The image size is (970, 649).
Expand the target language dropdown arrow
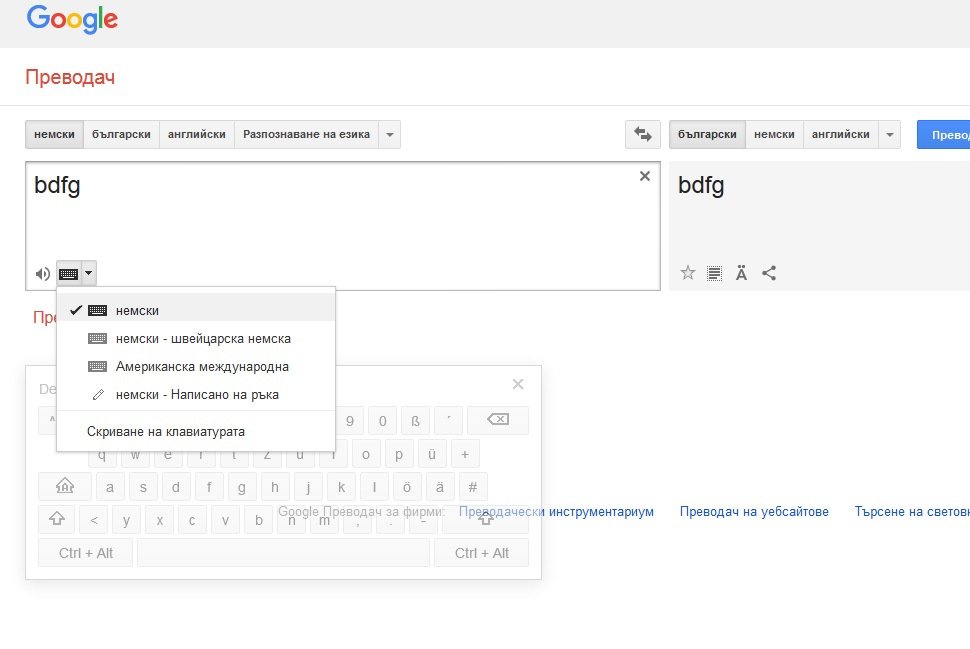tap(890, 135)
